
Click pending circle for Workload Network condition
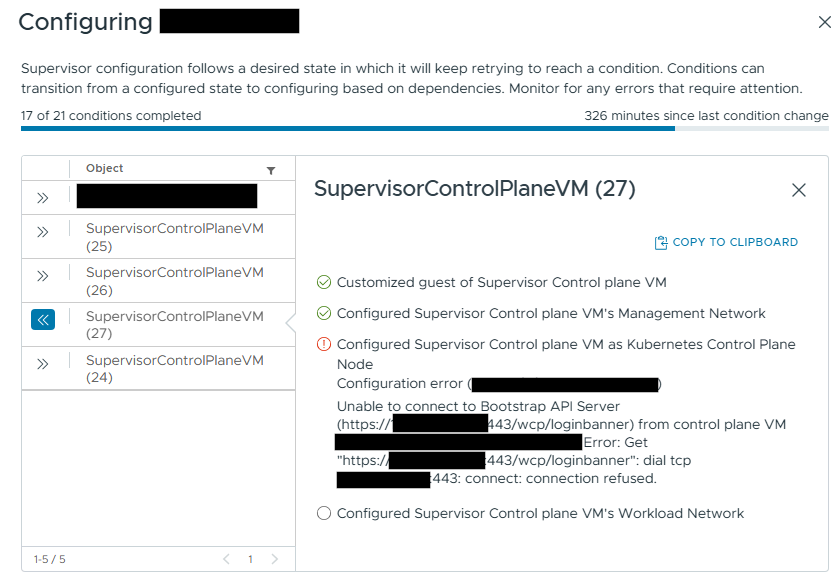click(324, 513)
